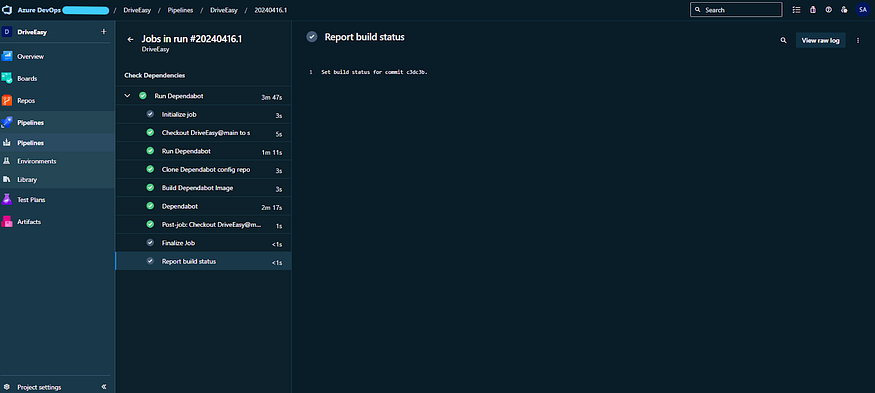Click the log search magnifier icon
875x393 pixels.
tap(783, 40)
